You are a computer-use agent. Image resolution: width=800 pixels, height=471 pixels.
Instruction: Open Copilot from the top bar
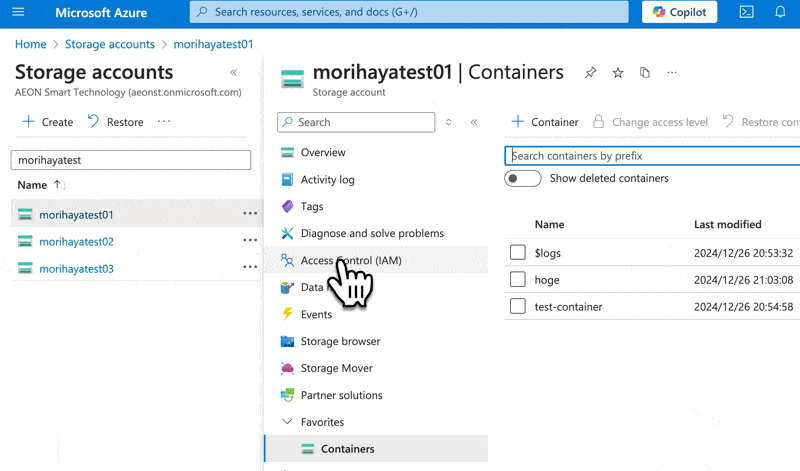[679, 12]
